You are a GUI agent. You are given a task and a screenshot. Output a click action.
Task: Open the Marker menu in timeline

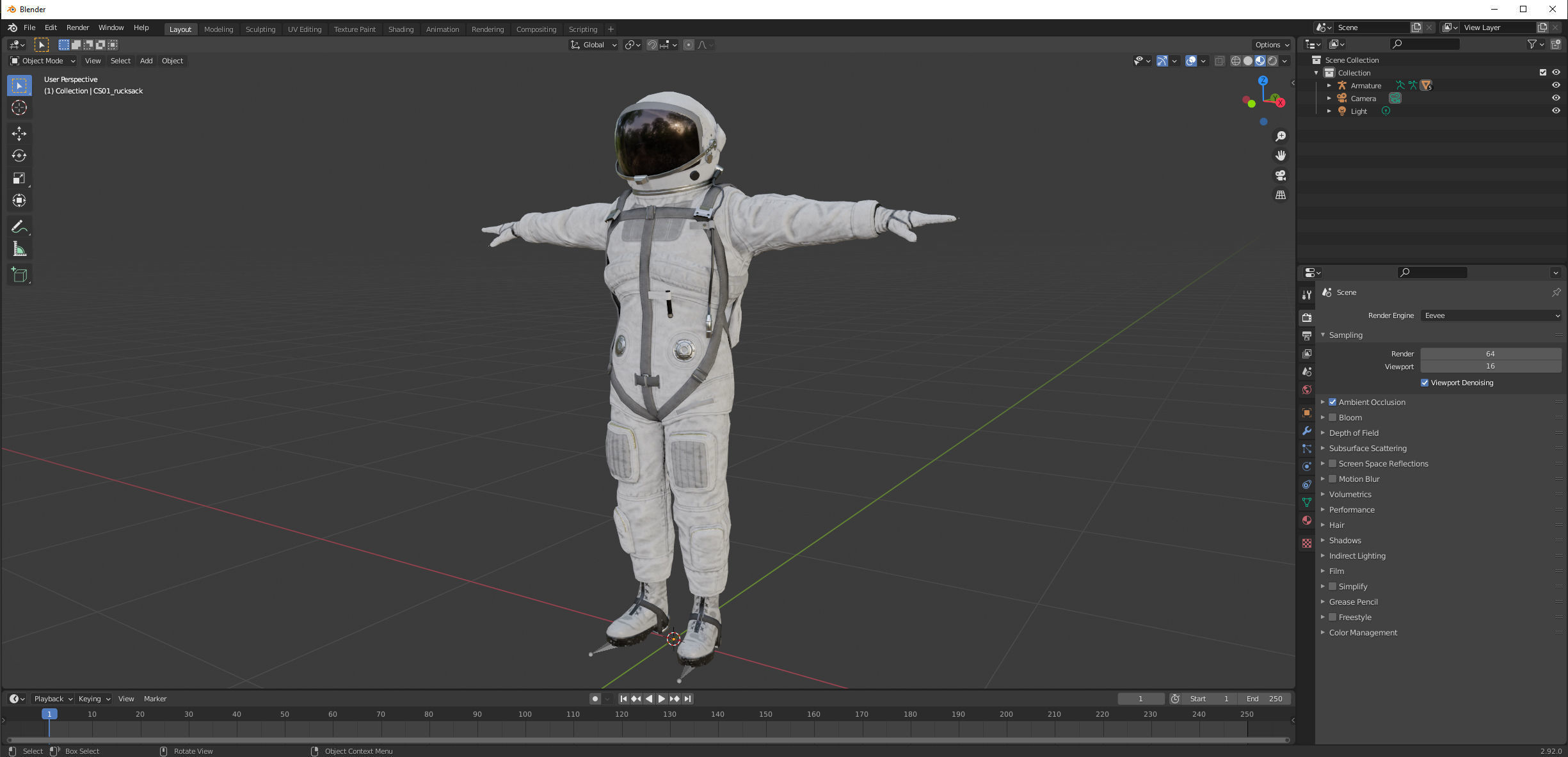pyautogui.click(x=155, y=699)
